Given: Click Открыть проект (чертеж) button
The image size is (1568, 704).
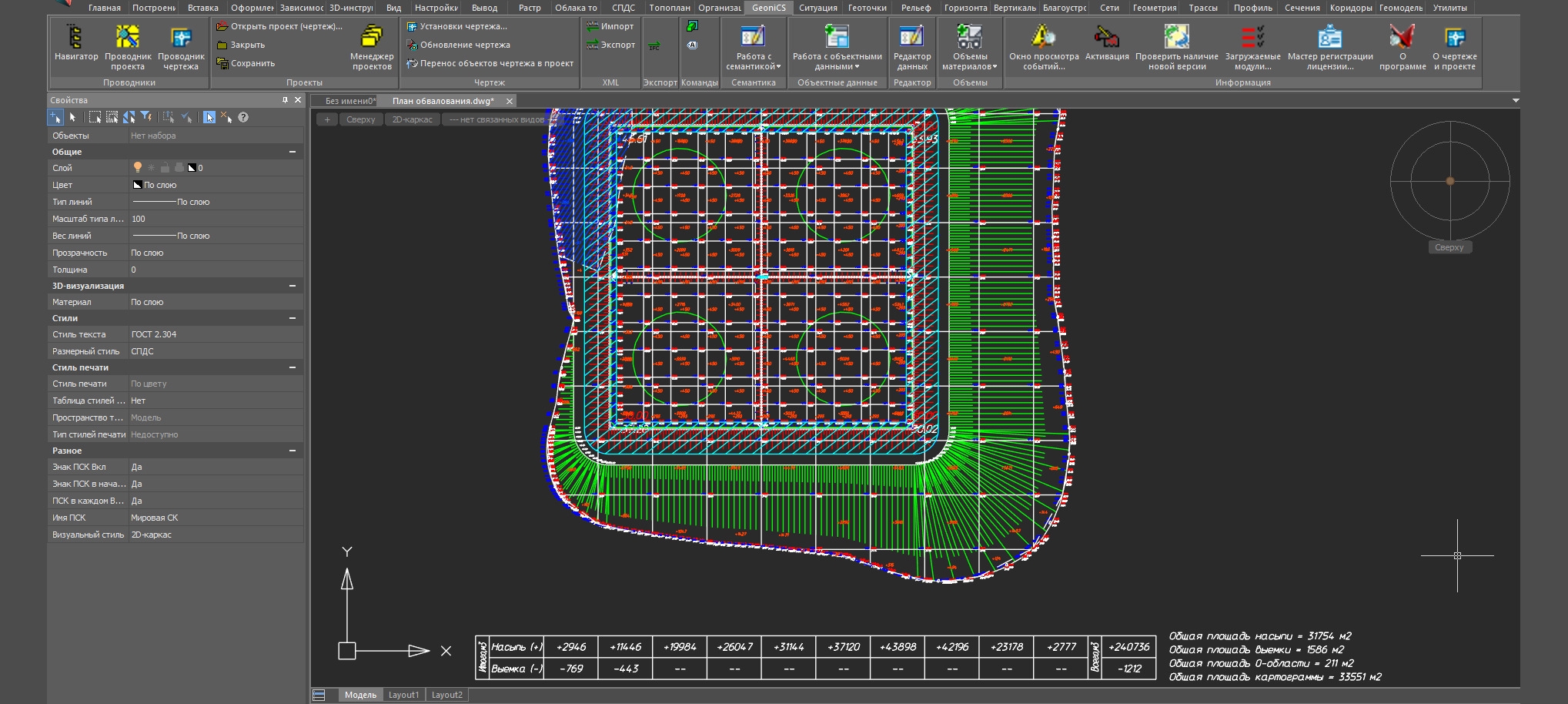Looking at the screenshot, I should point(279,26).
